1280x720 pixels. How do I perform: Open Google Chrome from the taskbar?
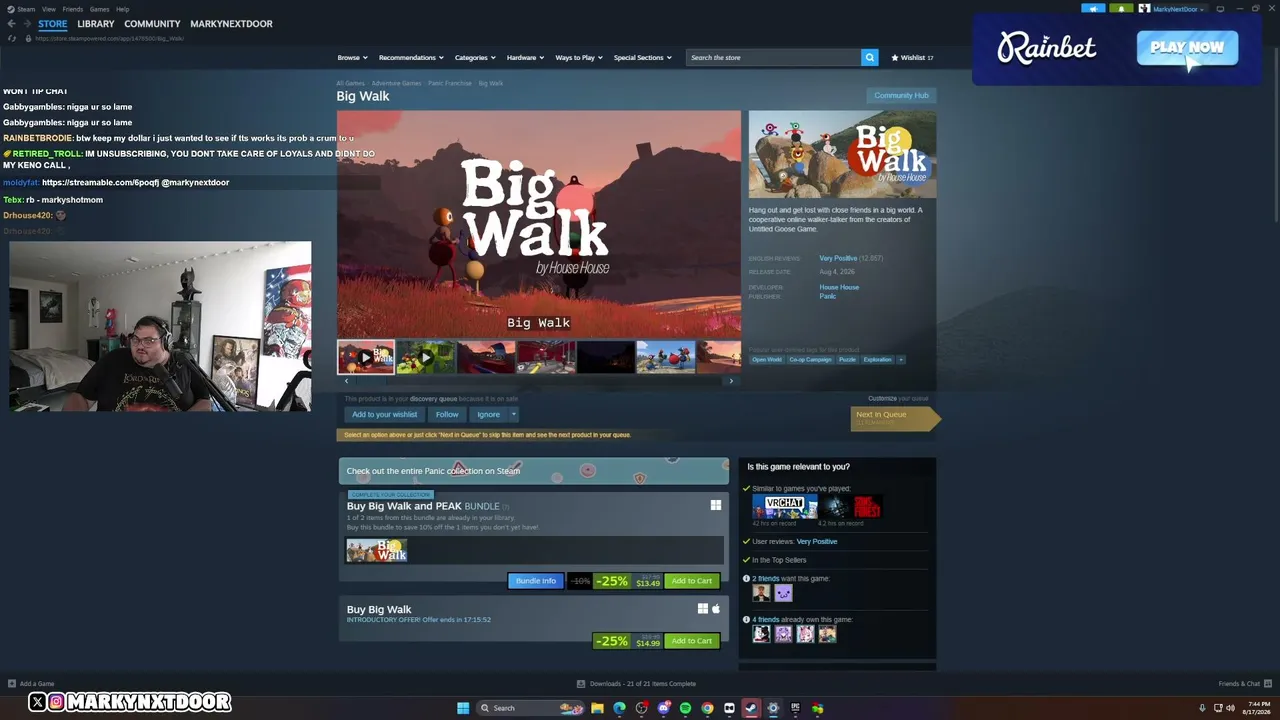tap(707, 708)
